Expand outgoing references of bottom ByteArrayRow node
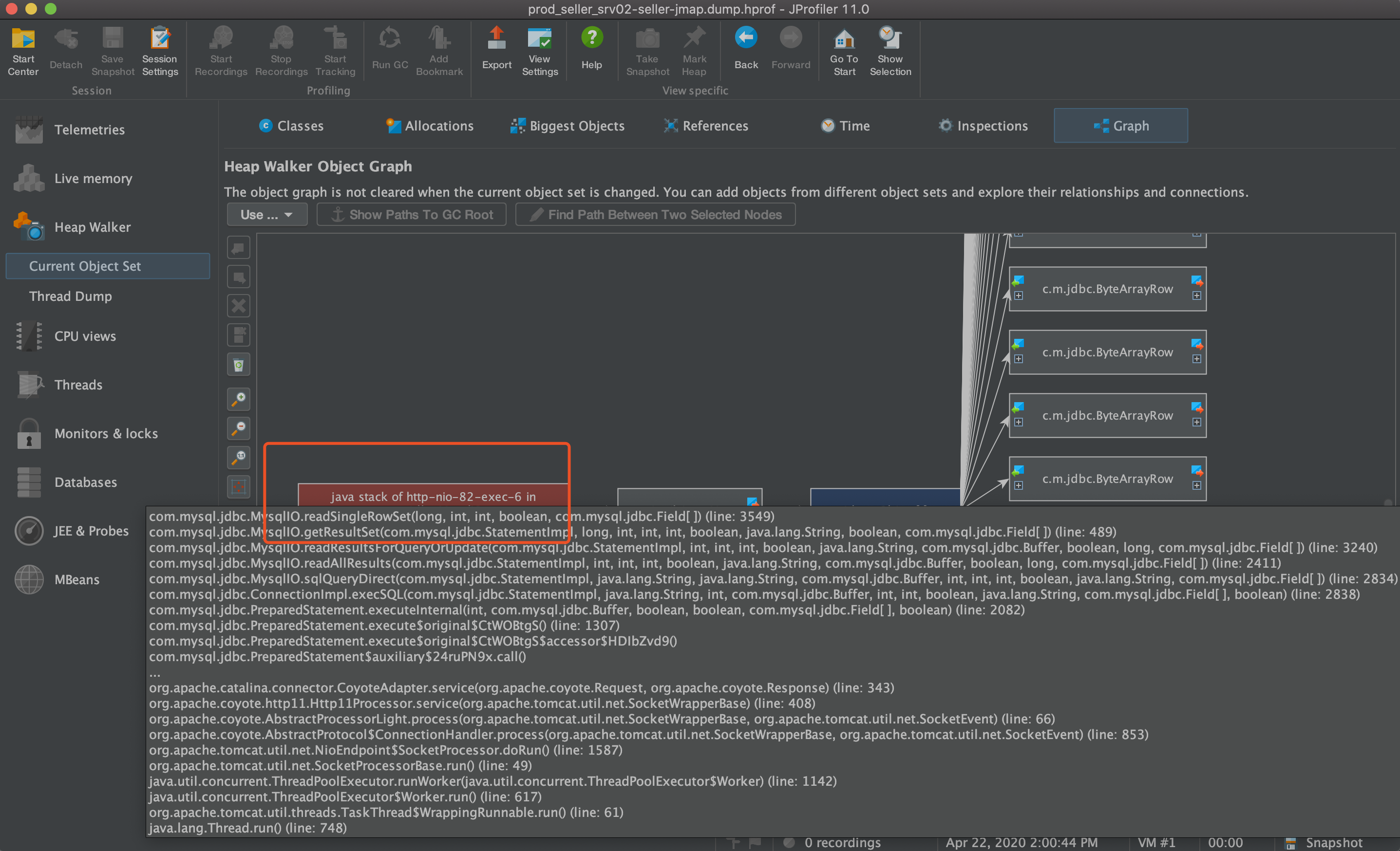This screenshot has width=1400, height=851. 1196,485
